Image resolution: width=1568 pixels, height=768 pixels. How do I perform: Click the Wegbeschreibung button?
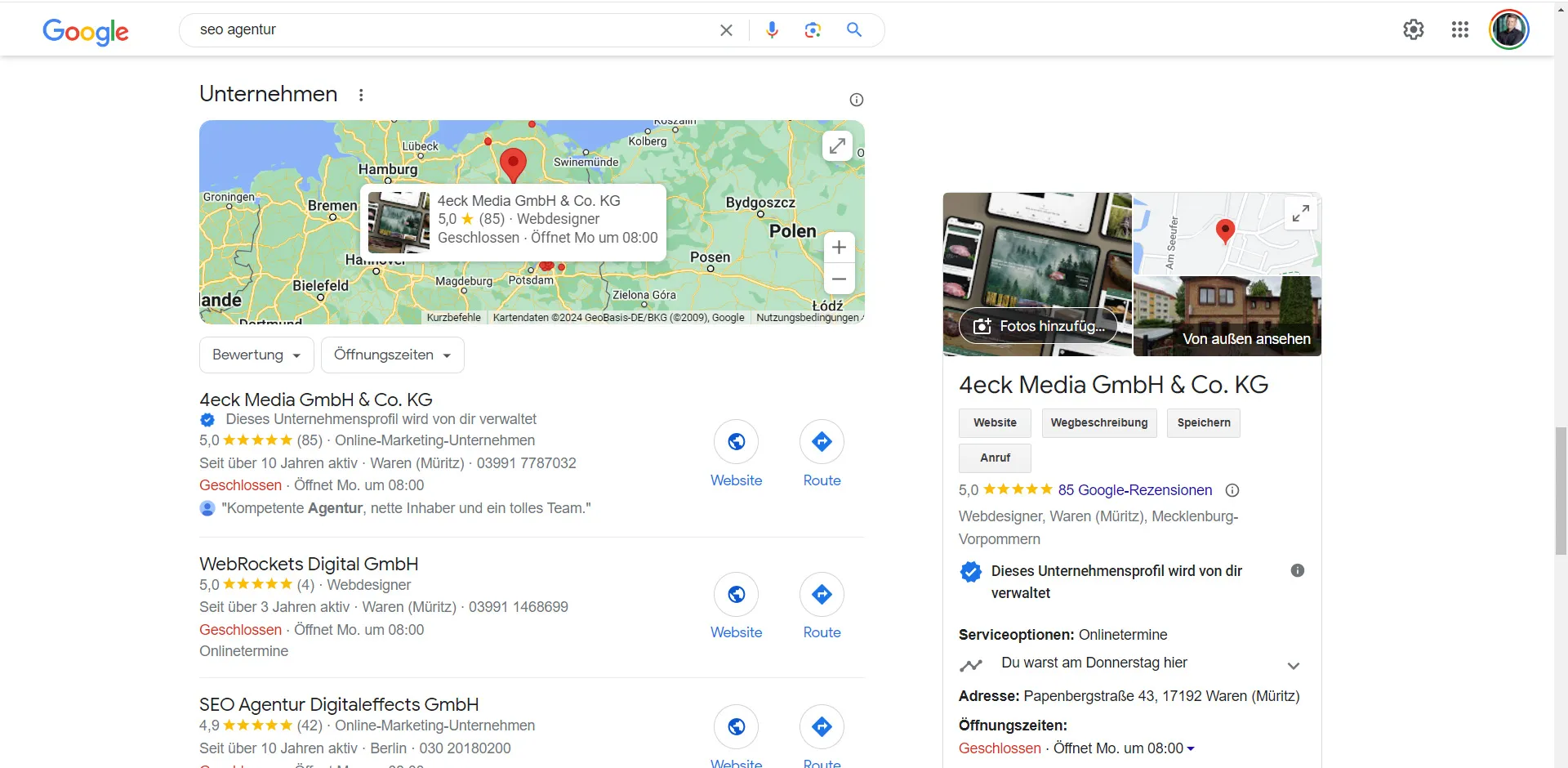click(x=1099, y=423)
